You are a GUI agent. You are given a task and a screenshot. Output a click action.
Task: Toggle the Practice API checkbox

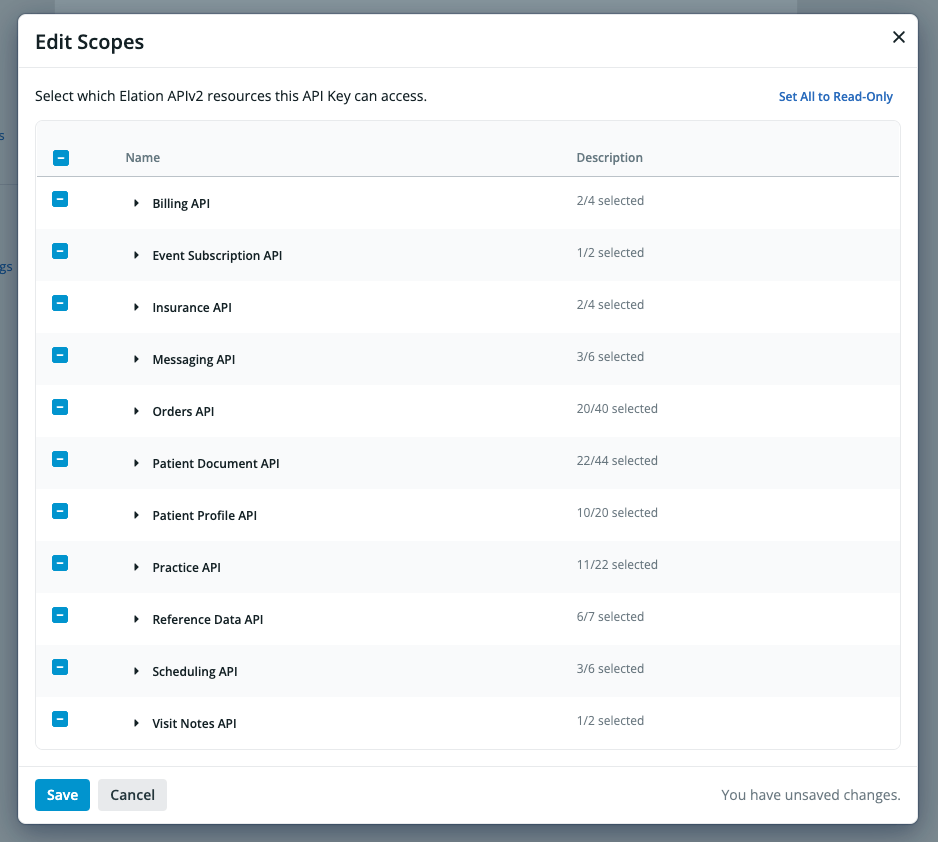[60, 563]
